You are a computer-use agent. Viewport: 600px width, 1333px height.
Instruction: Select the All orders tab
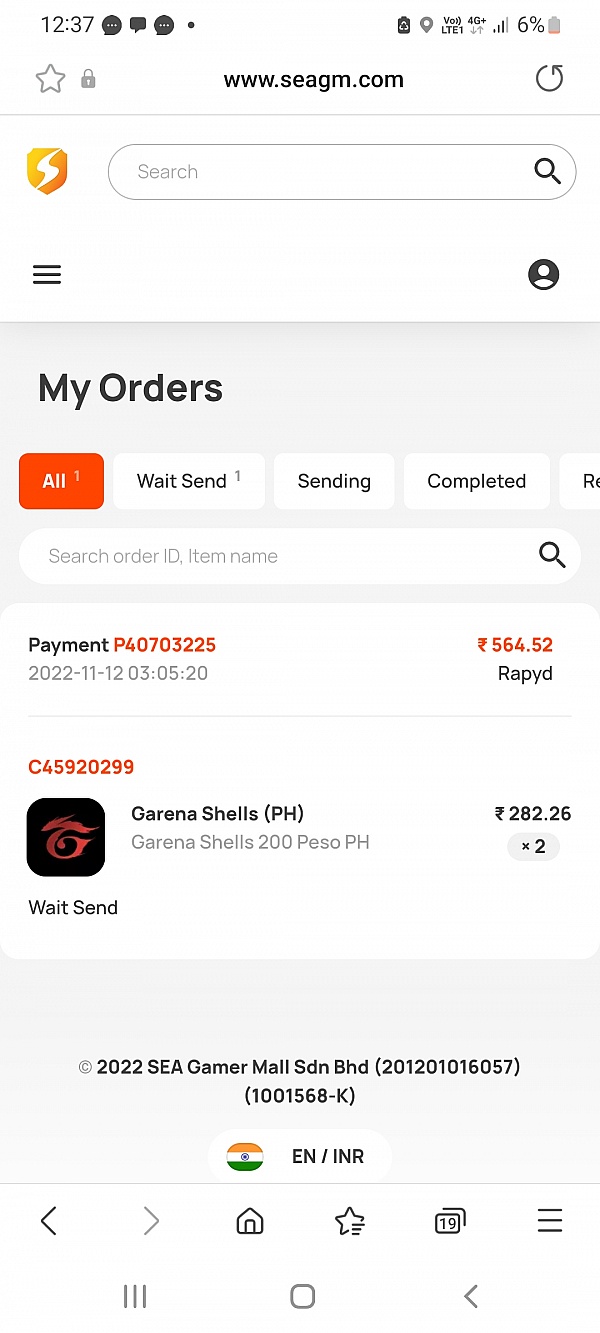(x=61, y=481)
